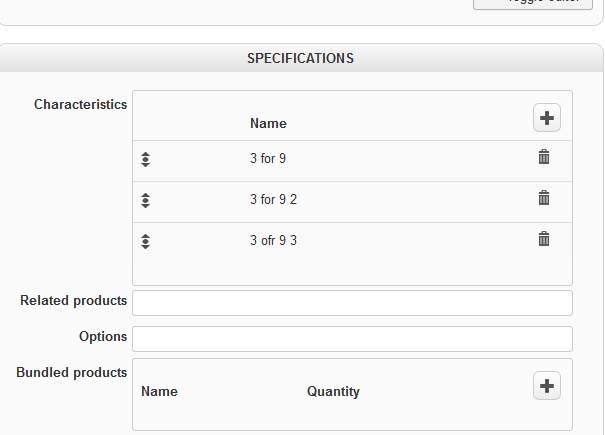Open the "3 for 9 2" characteristic entry
Image resolution: width=605 pixels, height=435 pixels.
(x=273, y=200)
